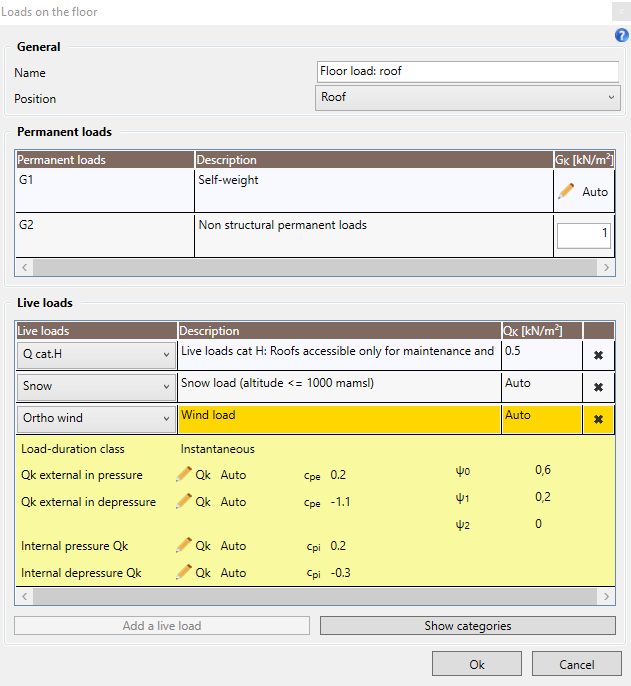This screenshot has height=686, width=631.
Task: Click left arrow of permanent loads scrollbar
Action: click(25, 267)
